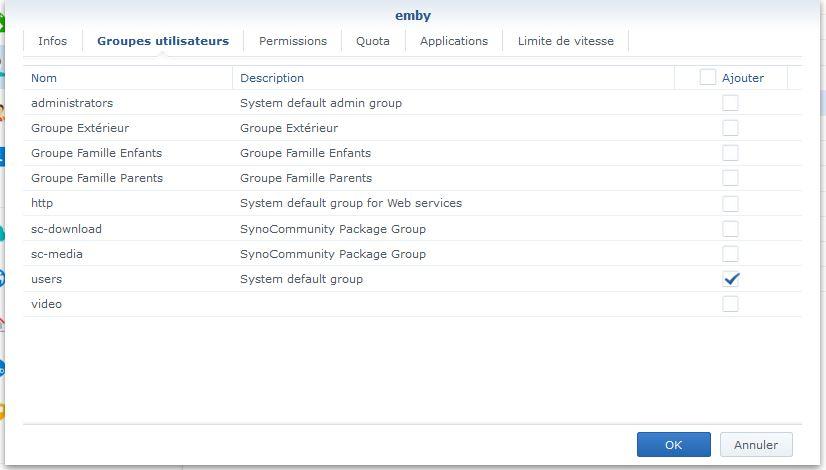Select the Limite de vitesse tab
826x470 pixels.
pos(566,41)
